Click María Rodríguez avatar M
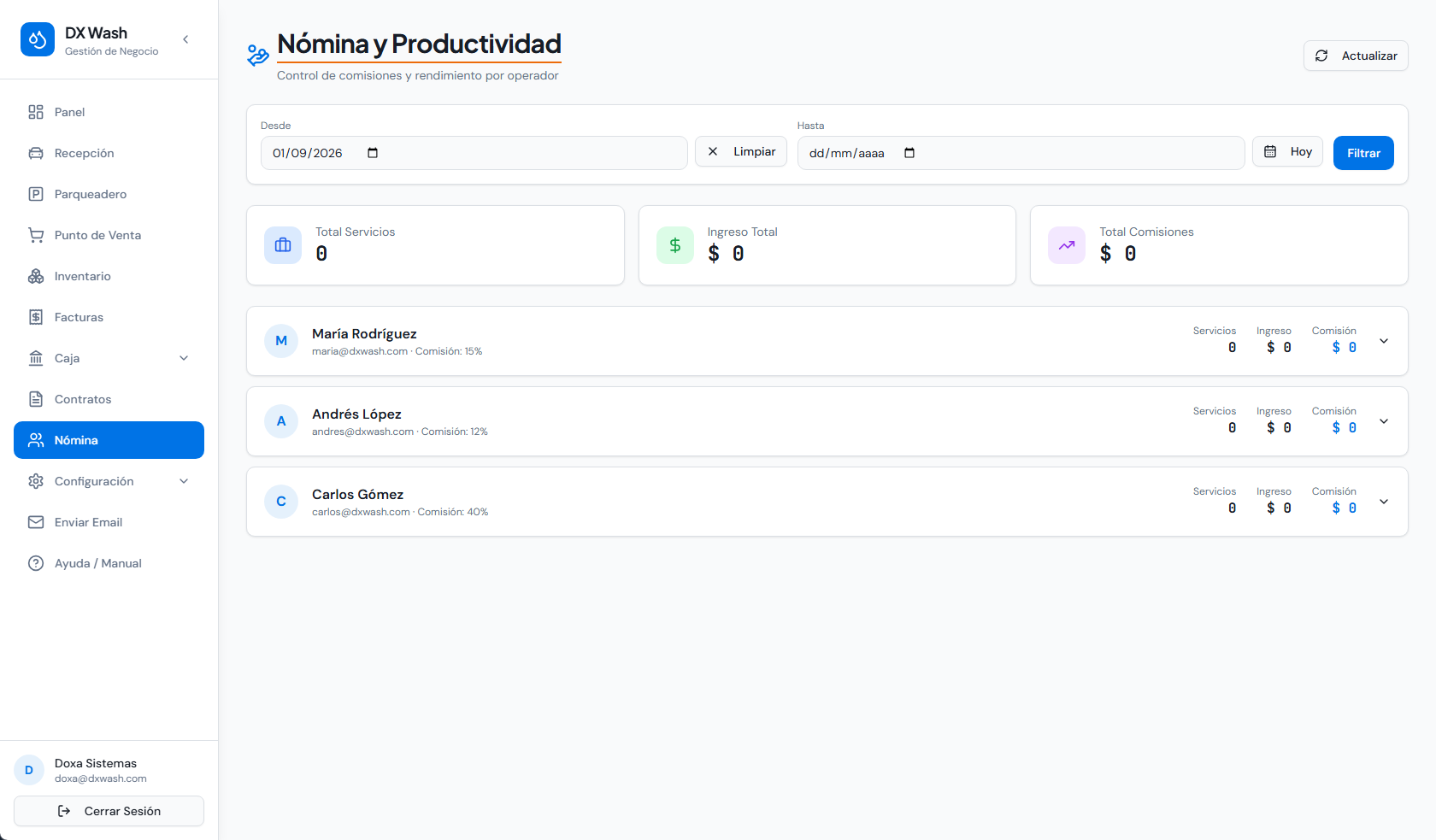 click(281, 341)
